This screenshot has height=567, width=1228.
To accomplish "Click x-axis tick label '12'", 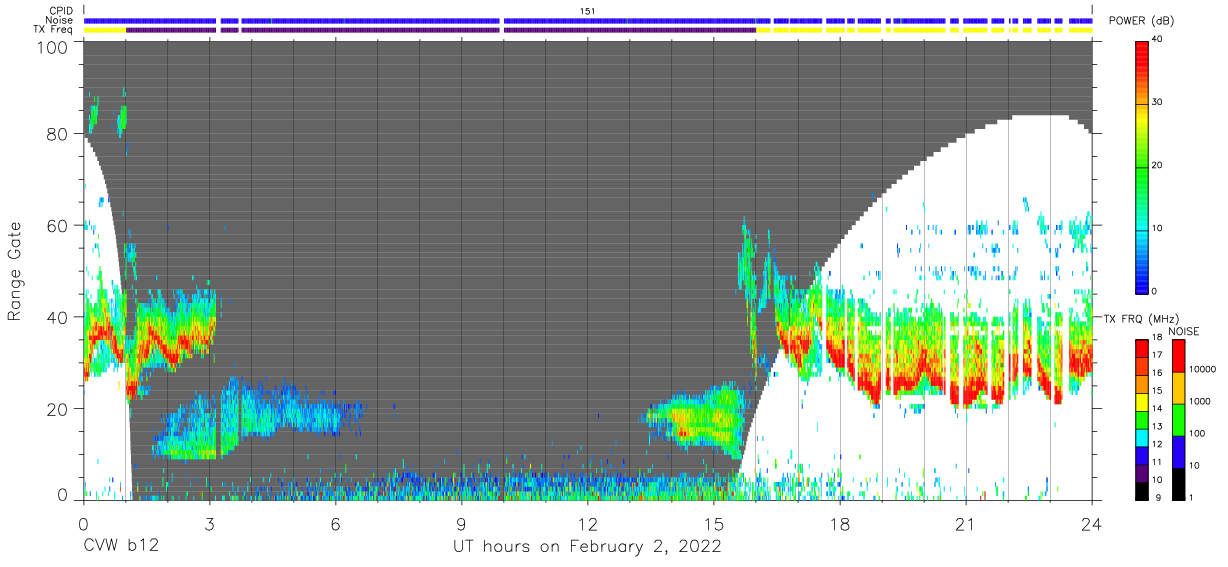I will point(588,522).
